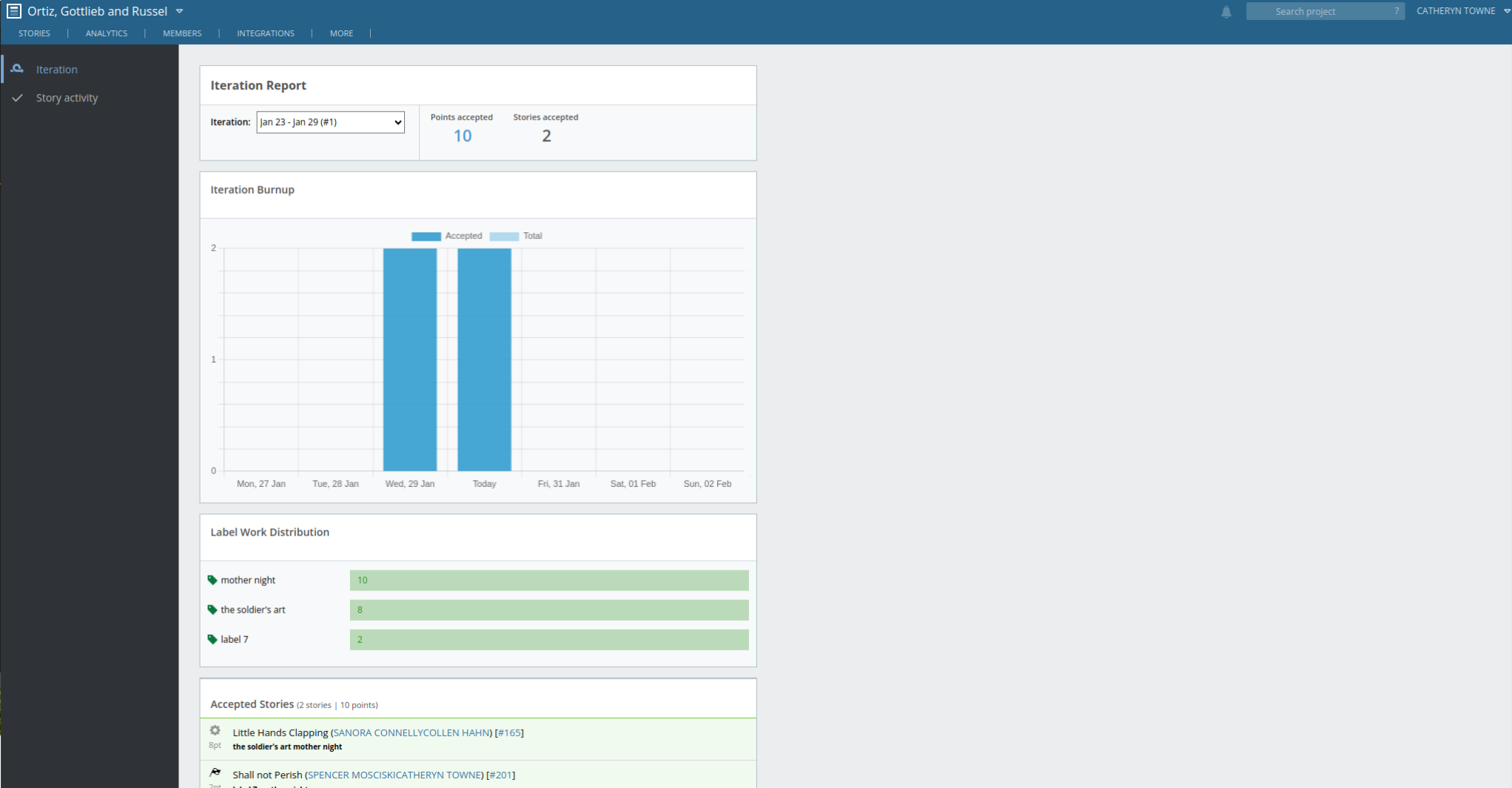The height and width of the screenshot is (788, 1512).
Task: Click gear icon beside Little Hands Clapping
Action: point(215,730)
